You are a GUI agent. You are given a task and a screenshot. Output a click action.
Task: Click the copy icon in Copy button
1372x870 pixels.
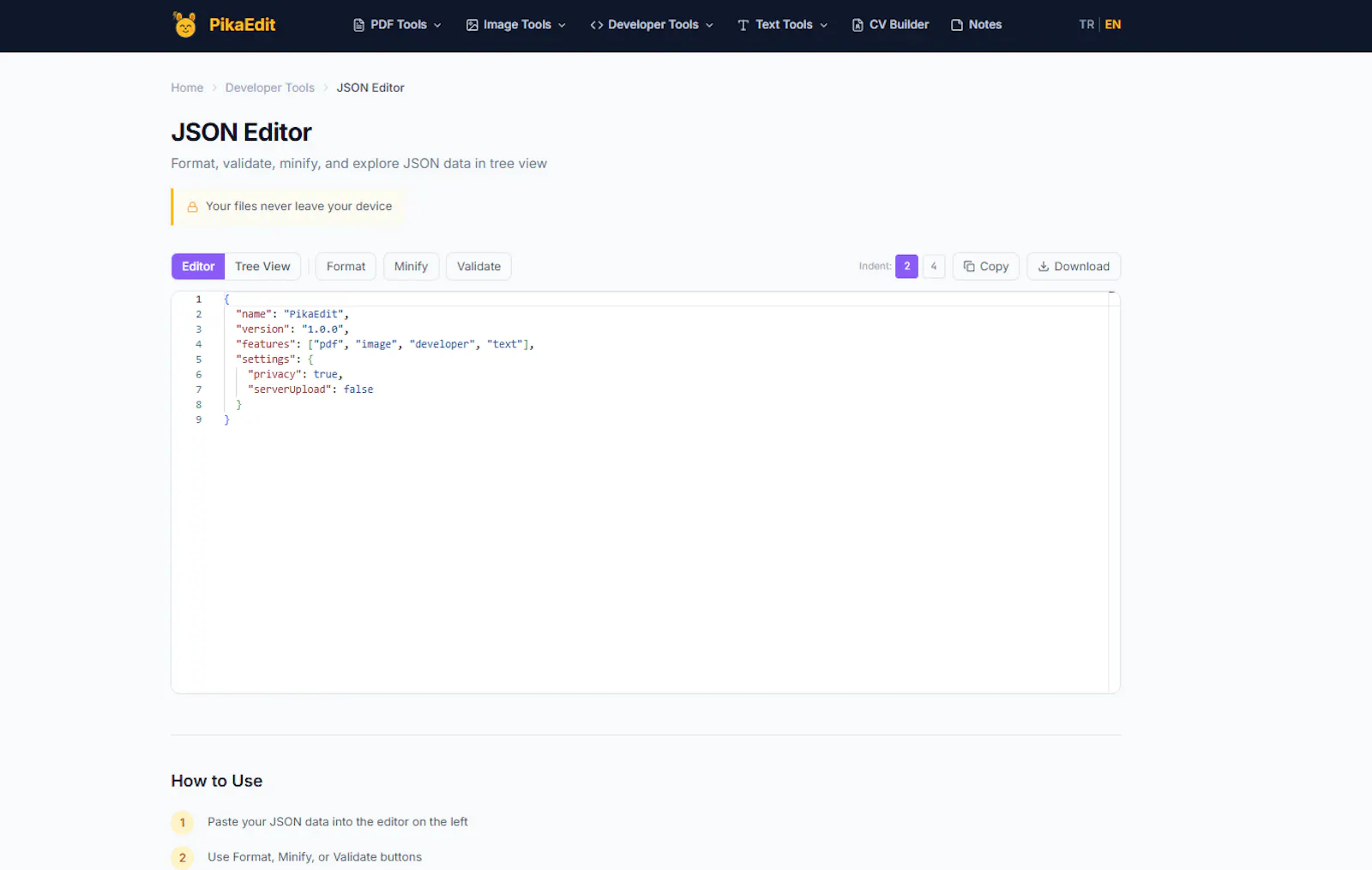[x=969, y=266]
